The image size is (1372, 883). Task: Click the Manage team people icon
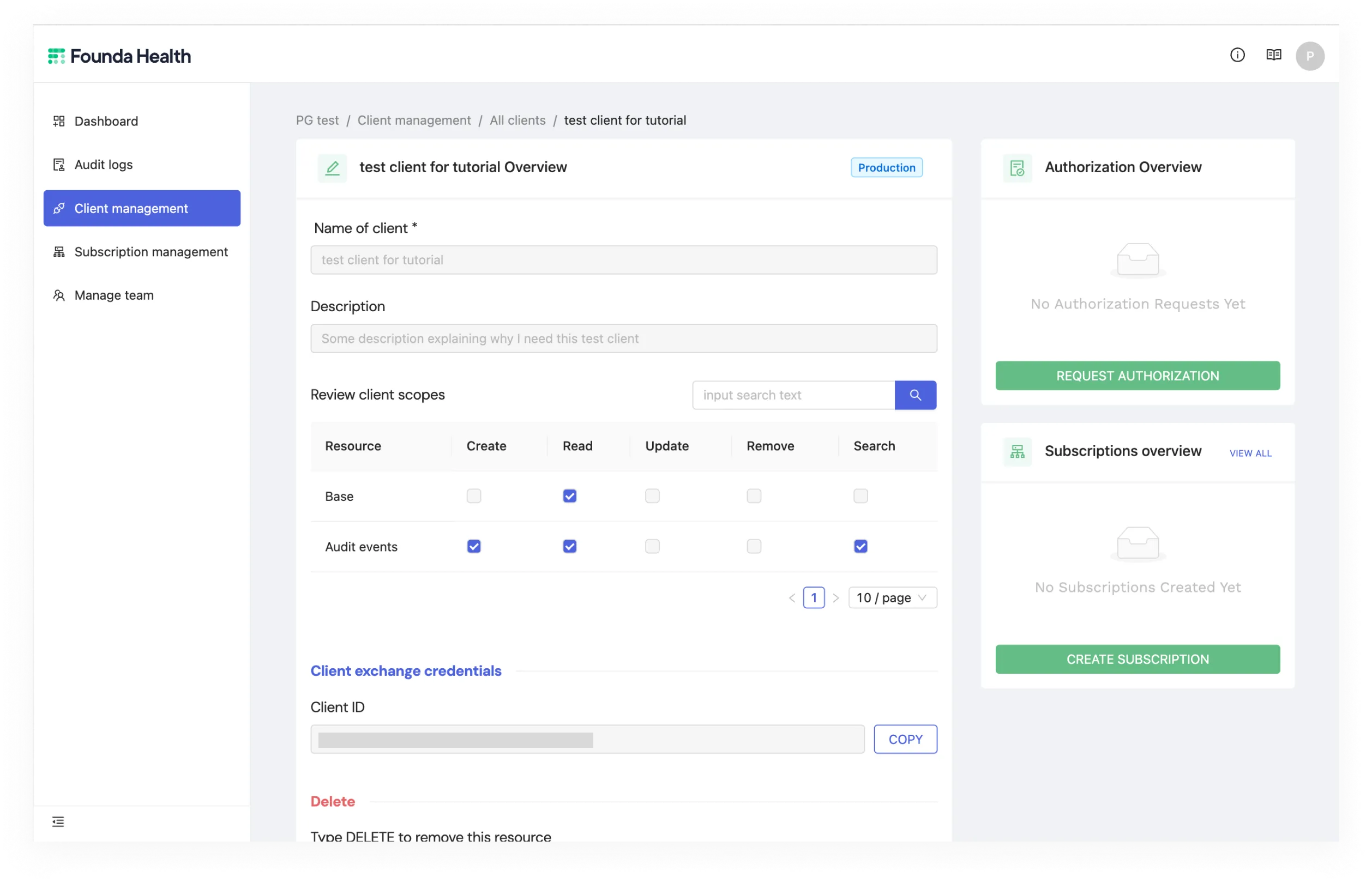coord(58,295)
